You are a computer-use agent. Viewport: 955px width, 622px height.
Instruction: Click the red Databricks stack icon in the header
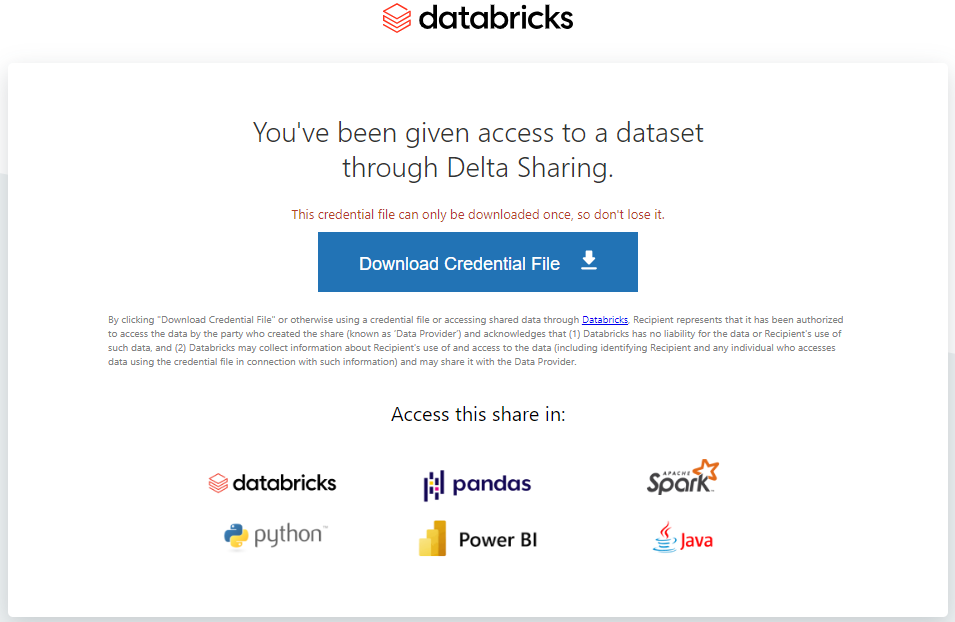[396, 18]
